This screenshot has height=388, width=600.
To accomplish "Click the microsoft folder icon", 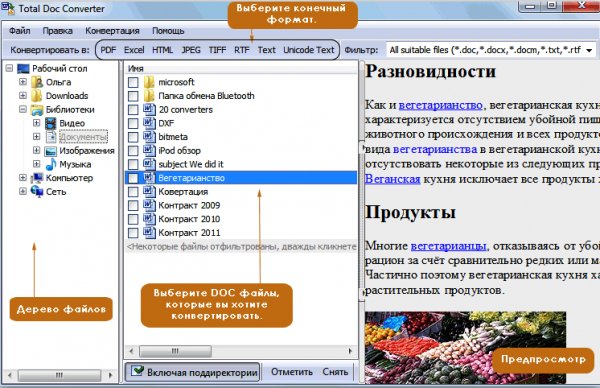I will 149,82.
